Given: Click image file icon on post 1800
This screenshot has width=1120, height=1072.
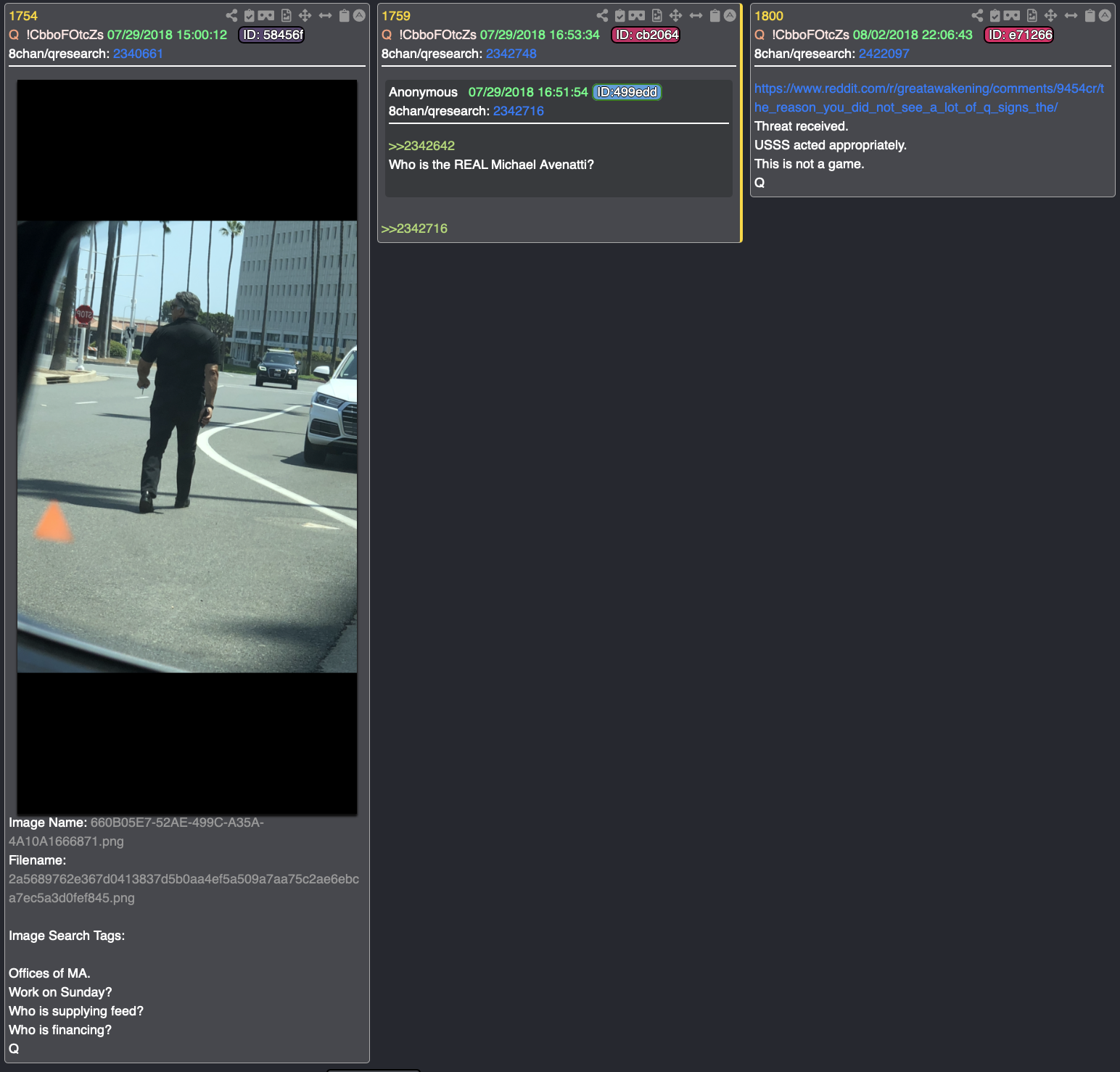Looking at the screenshot, I should (x=1032, y=15).
